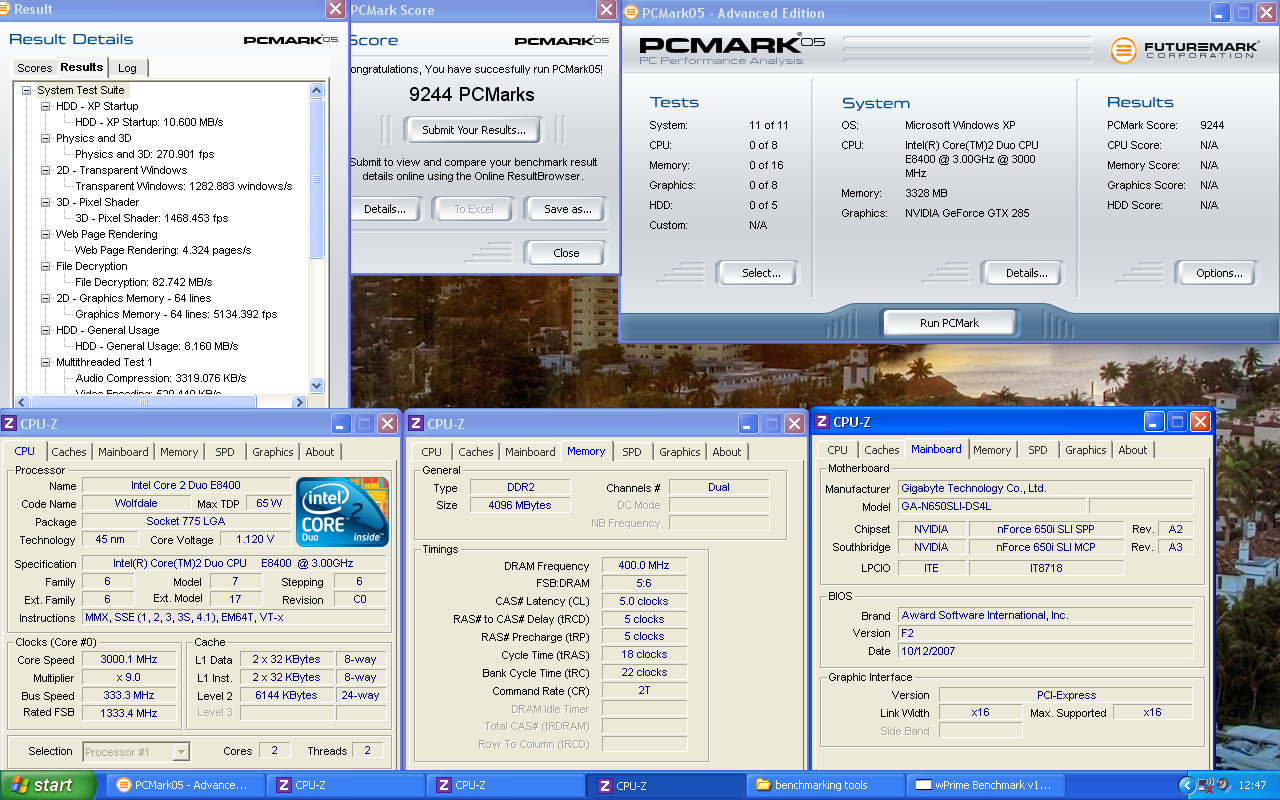Collapse the 3D - Pixel Shader node
Viewport: 1280px width, 800px height.
pos(46,202)
